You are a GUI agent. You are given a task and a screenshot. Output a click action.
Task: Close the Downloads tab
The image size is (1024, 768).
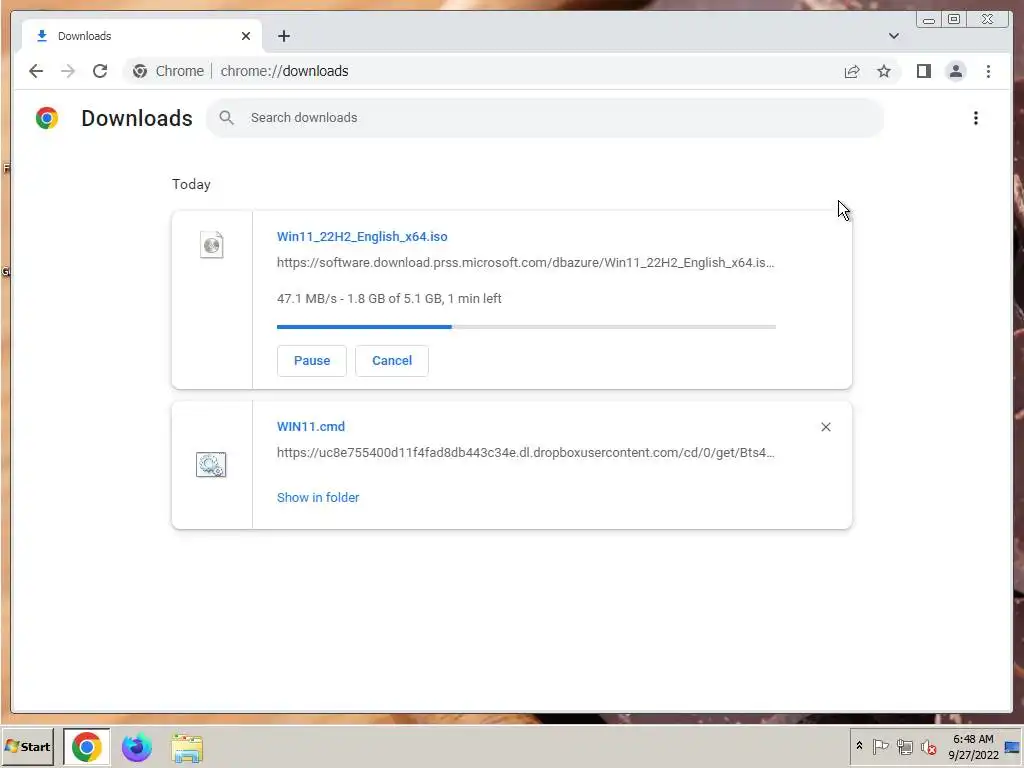[x=246, y=36]
